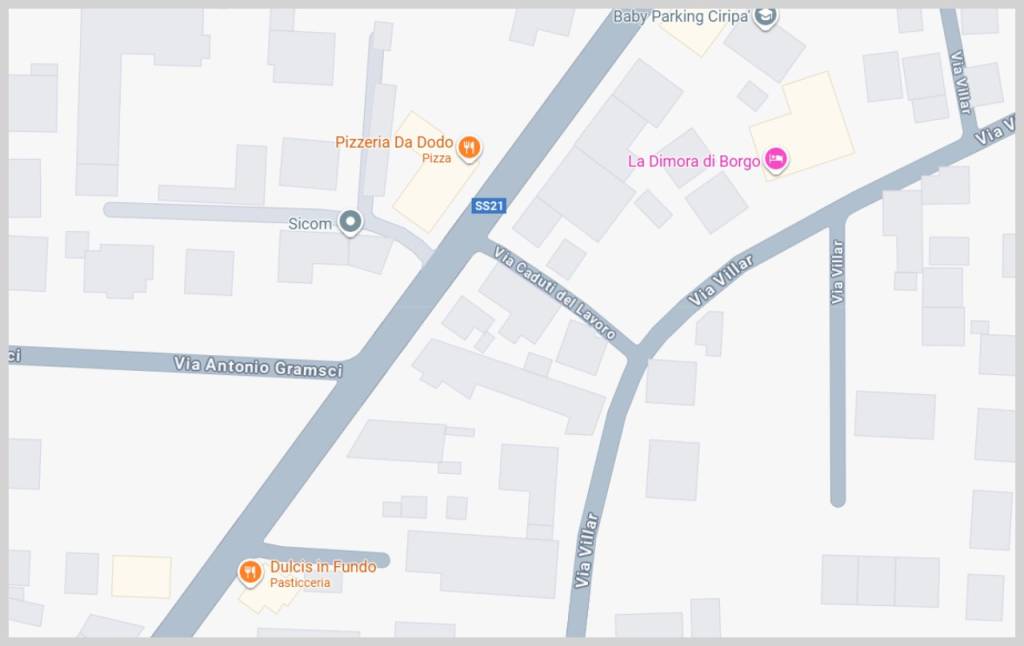1024x646 pixels.
Task: Click the Via Antonio Gramsci street label
Action: (258, 366)
